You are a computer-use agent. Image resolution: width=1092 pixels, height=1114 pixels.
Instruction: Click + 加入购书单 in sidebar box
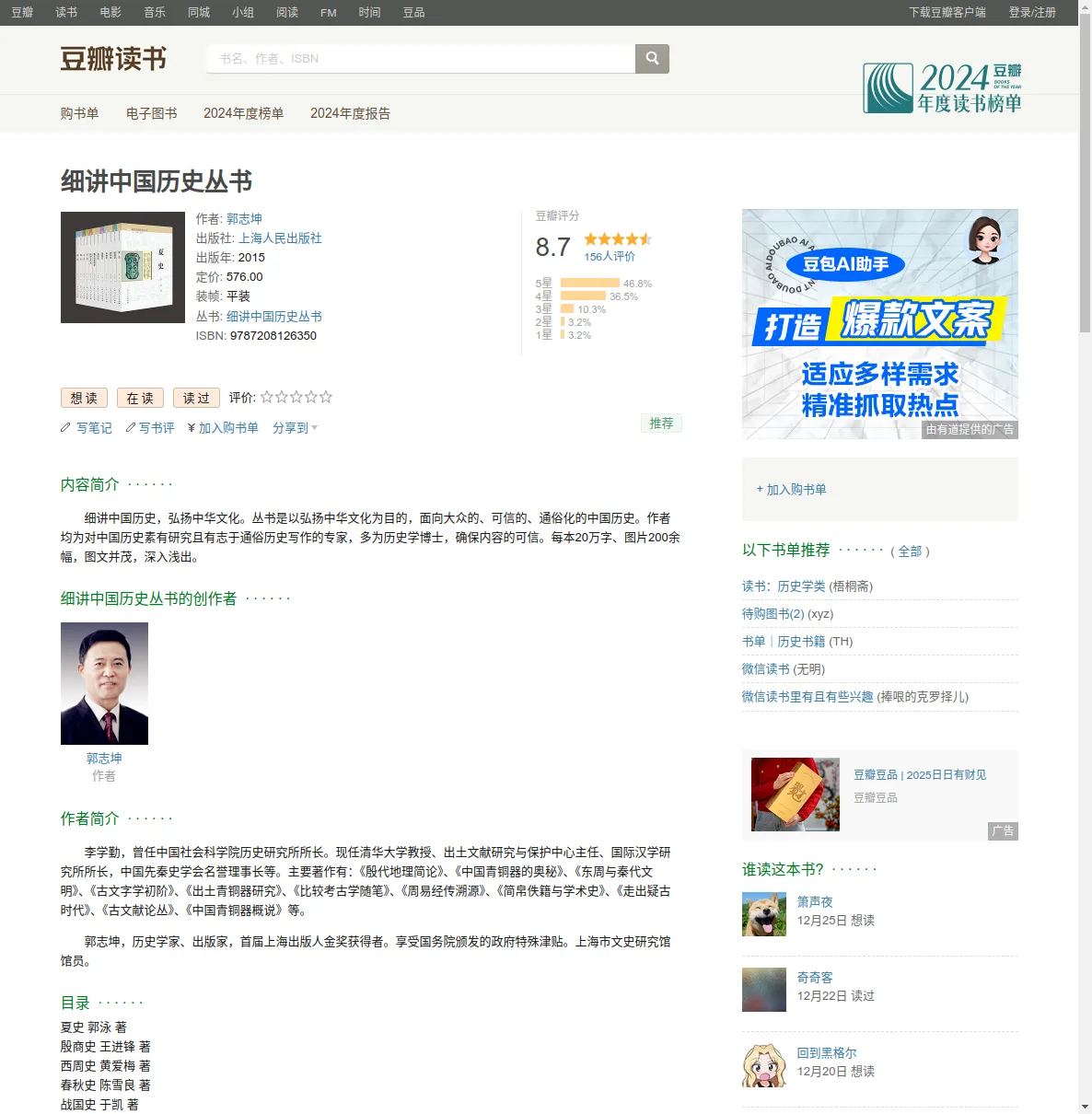tap(791, 490)
